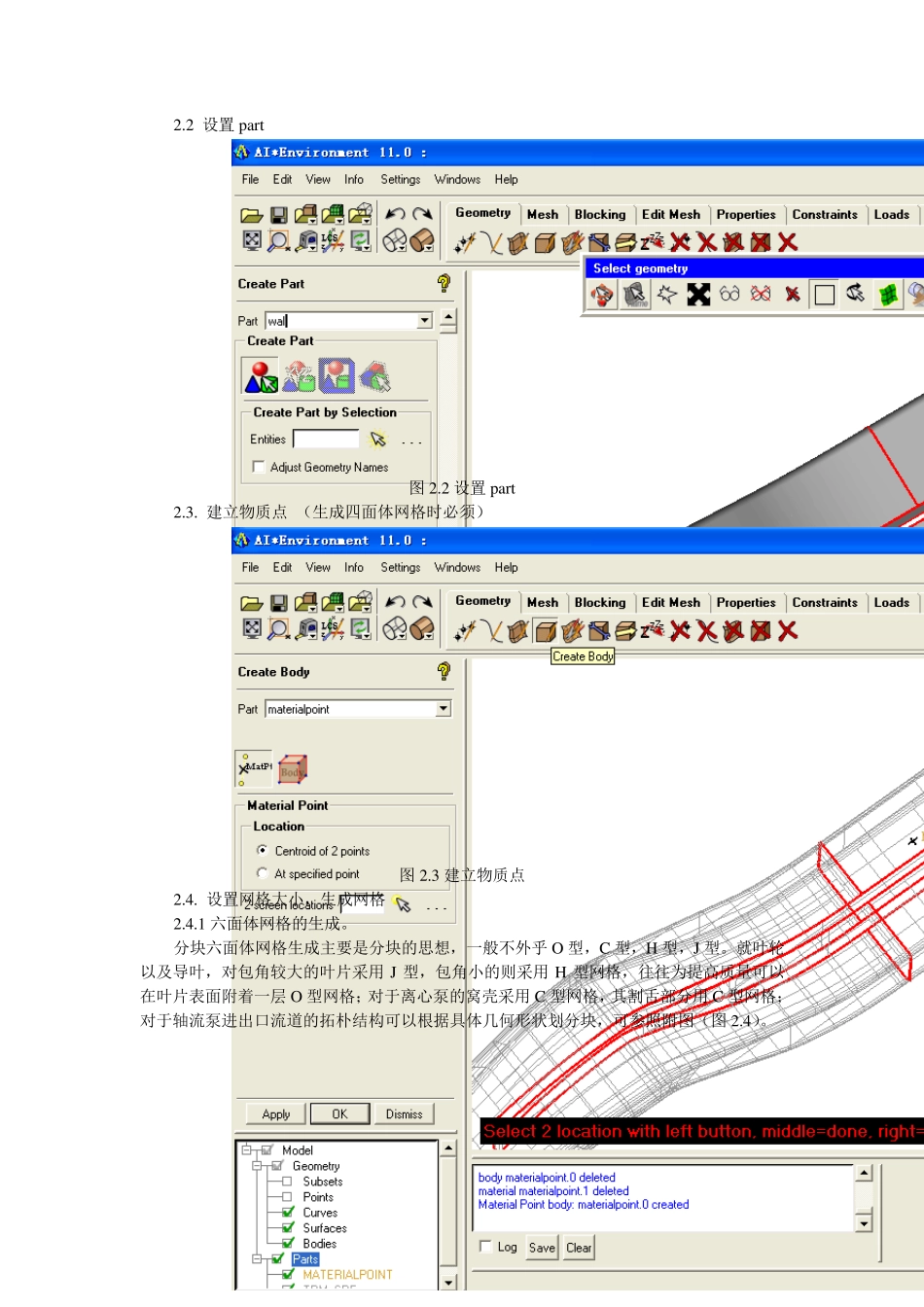Open Part dropdown arrow in Create Body panel
924x1307 pixels.
444,709
